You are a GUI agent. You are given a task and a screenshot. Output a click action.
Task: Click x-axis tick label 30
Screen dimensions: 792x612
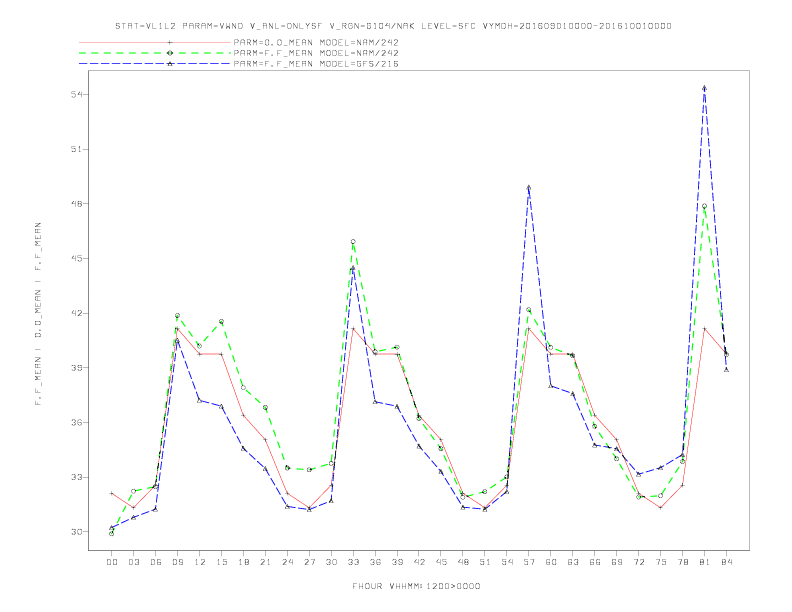tap(331, 562)
